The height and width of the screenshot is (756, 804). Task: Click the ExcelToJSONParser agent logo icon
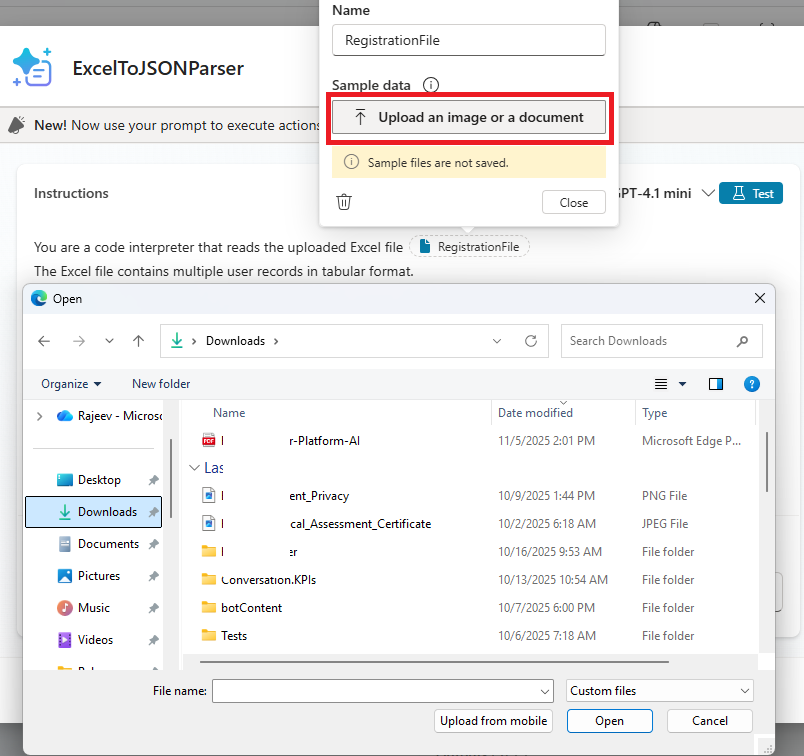click(x=34, y=68)
